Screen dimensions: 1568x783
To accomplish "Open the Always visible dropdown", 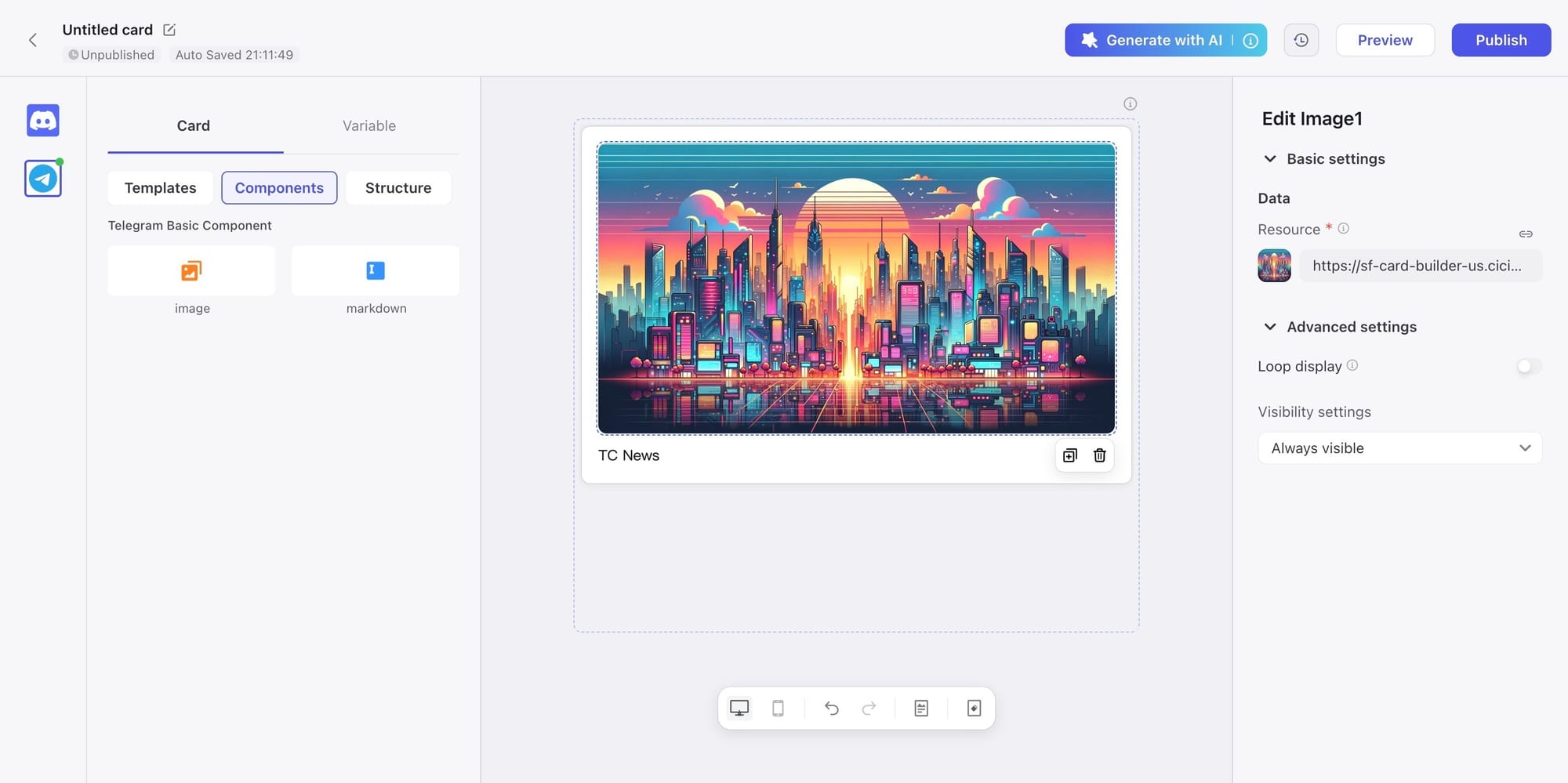I will pyautogui.click(x=1400, y=448).
